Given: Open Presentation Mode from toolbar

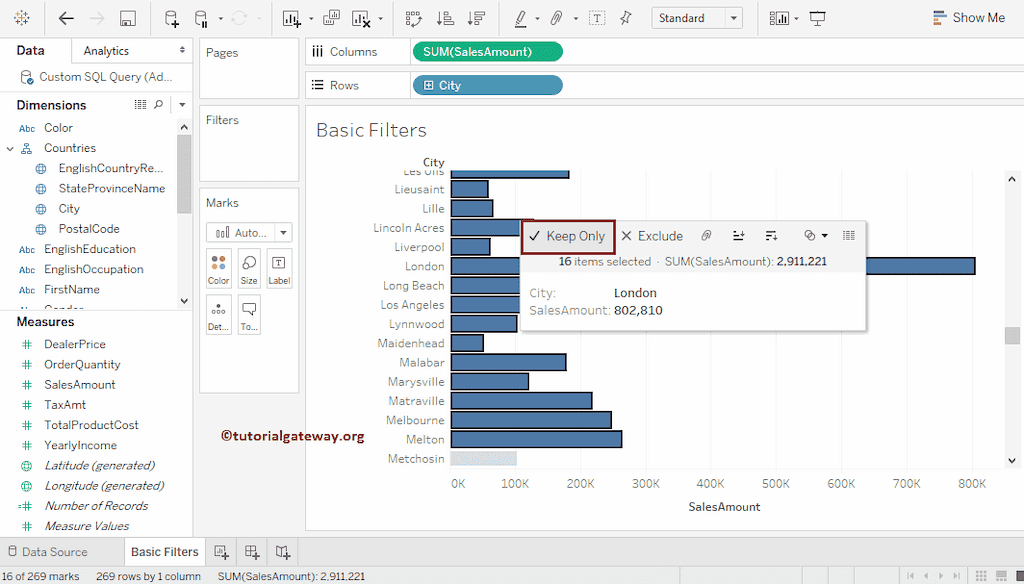Looking at the screenshot, I should point(817,18).
